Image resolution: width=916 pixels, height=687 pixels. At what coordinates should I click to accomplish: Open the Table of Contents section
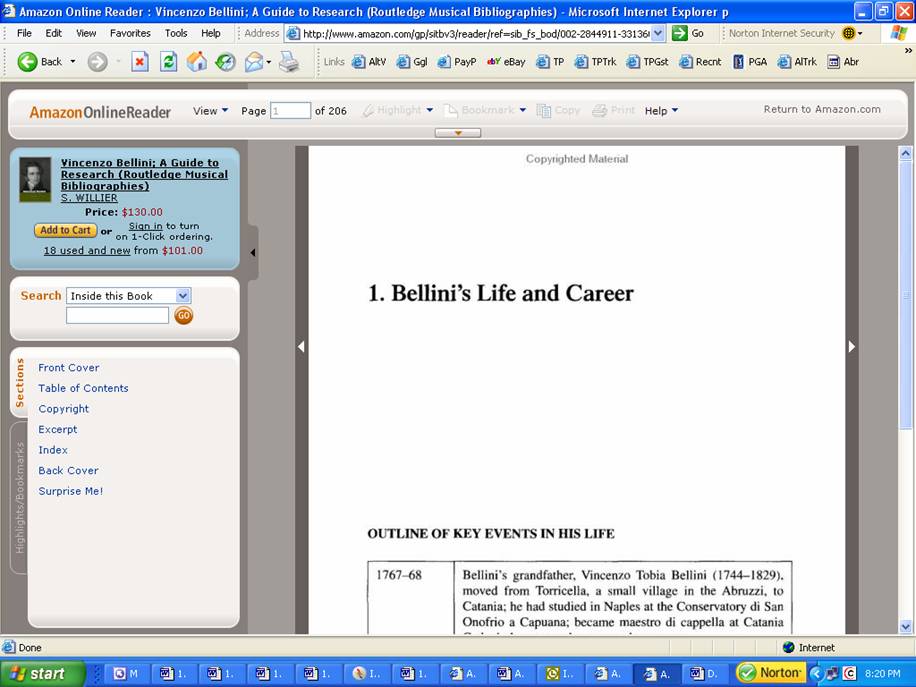(83, 388)
